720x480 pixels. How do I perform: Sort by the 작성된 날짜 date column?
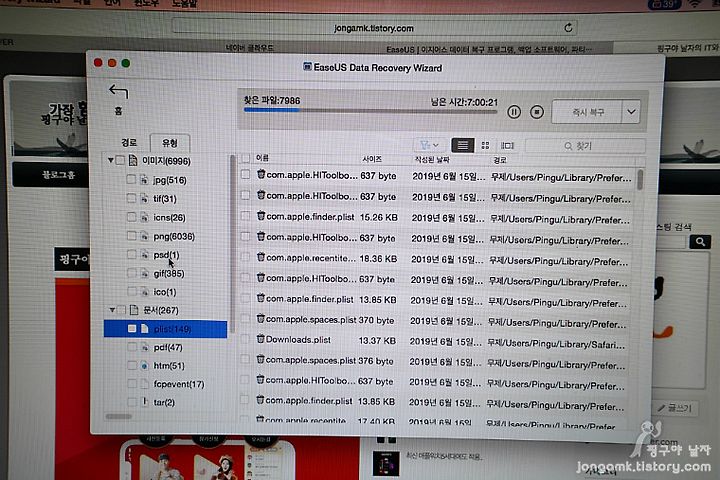[432, 159]
